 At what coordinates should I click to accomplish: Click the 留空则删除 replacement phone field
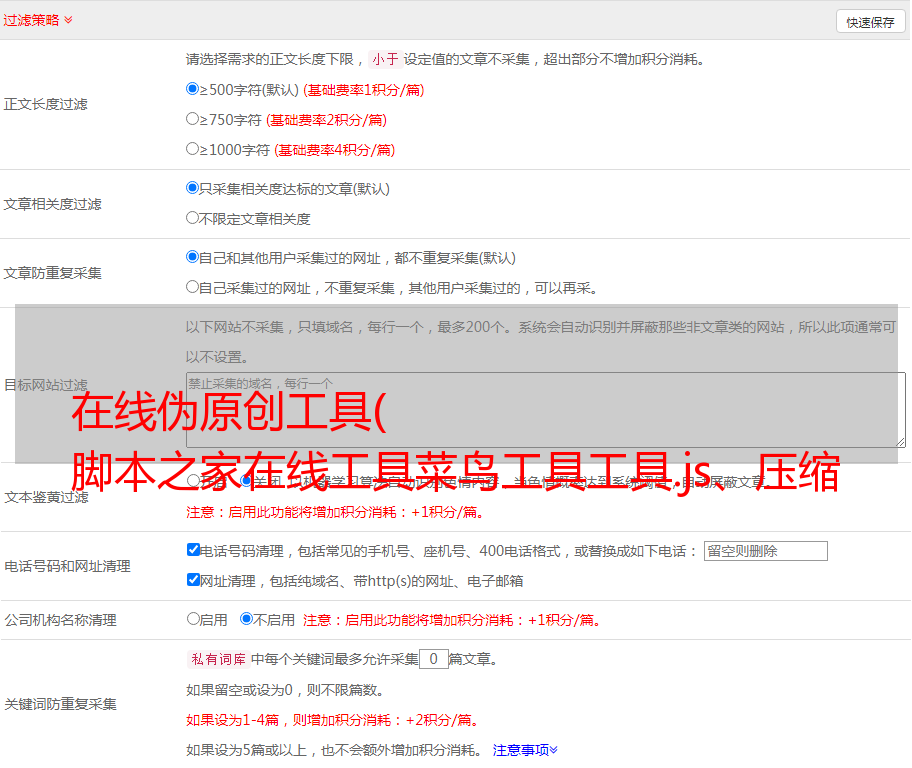pos(765,551)
